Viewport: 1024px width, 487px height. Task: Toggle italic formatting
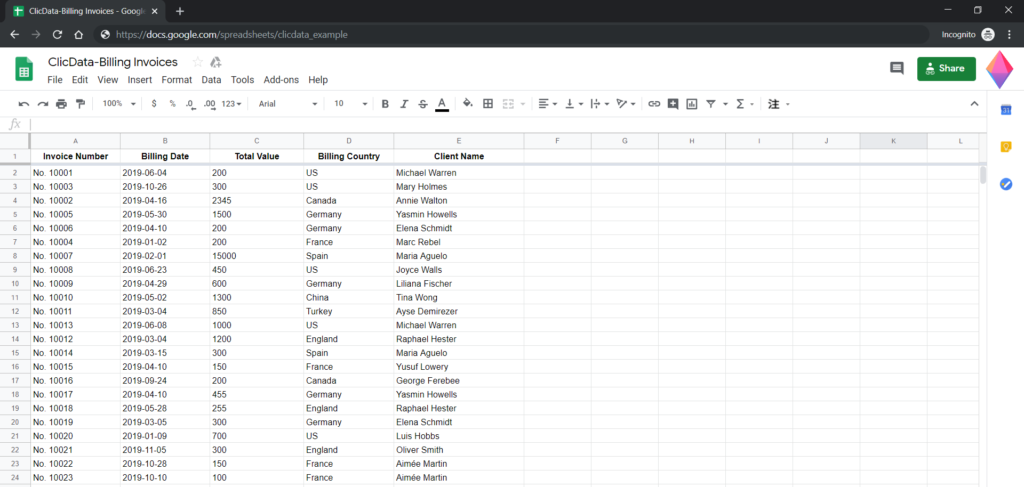(x=404, y=103)
